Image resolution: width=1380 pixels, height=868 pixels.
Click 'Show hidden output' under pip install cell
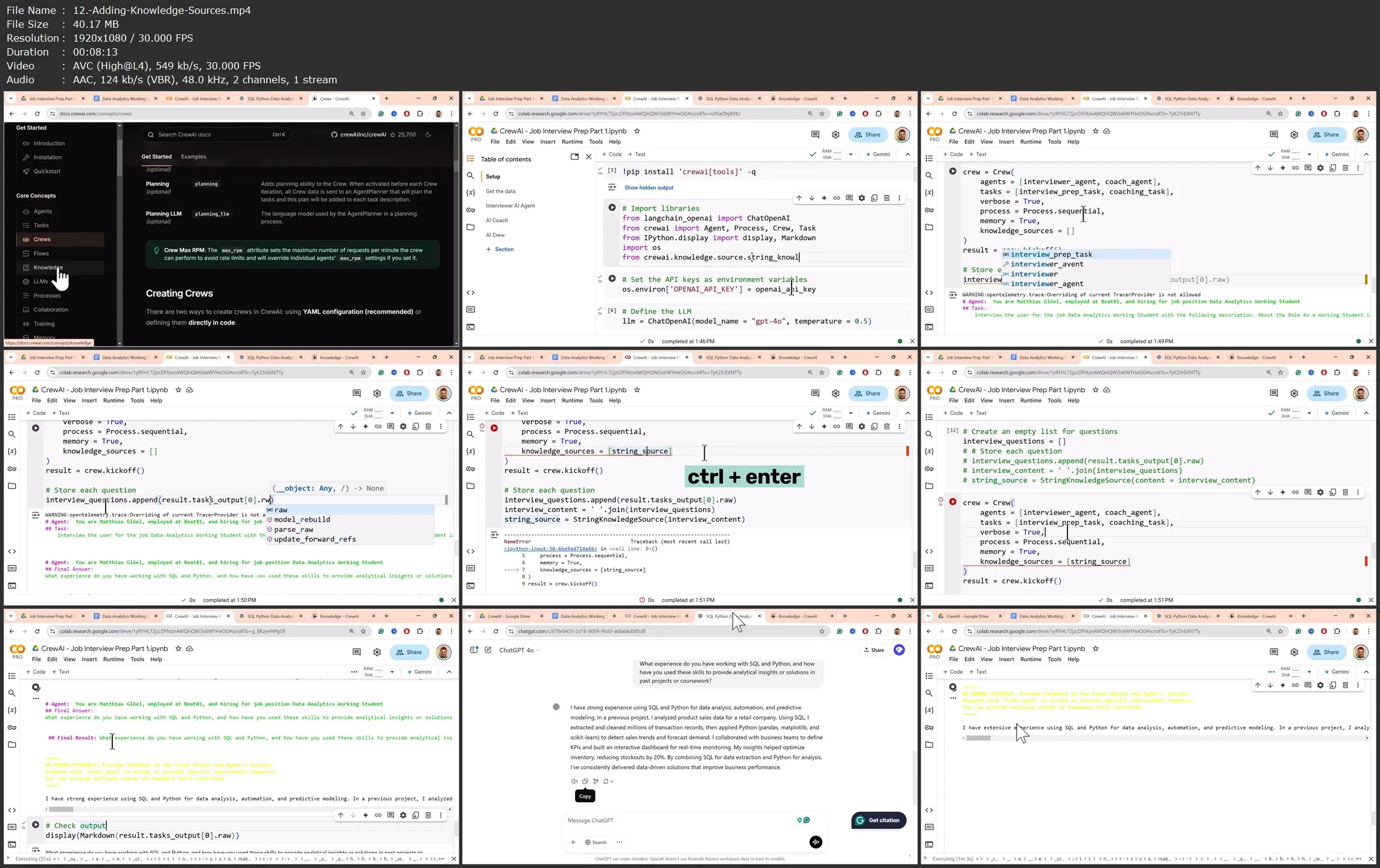click(649, 188)
